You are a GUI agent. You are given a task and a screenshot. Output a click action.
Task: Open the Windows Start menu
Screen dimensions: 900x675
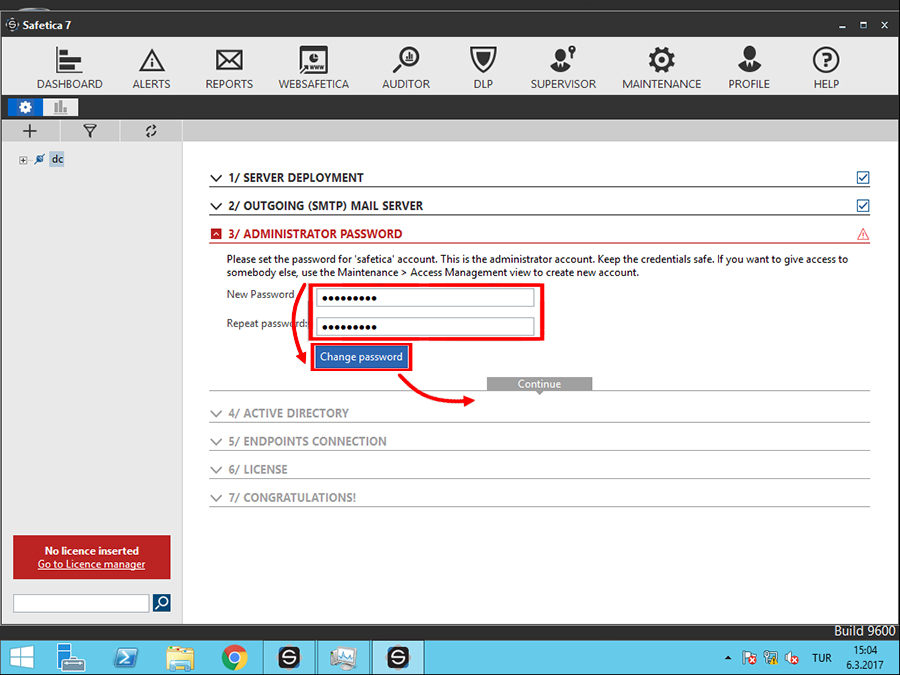(x=22, y=658)
